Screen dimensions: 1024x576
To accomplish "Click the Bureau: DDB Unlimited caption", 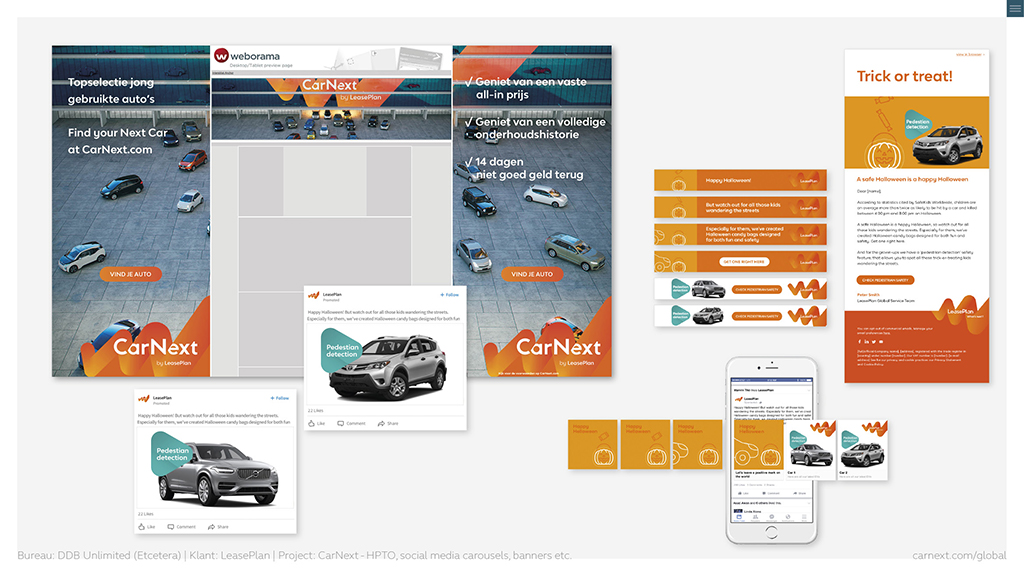I will [295, 556].
